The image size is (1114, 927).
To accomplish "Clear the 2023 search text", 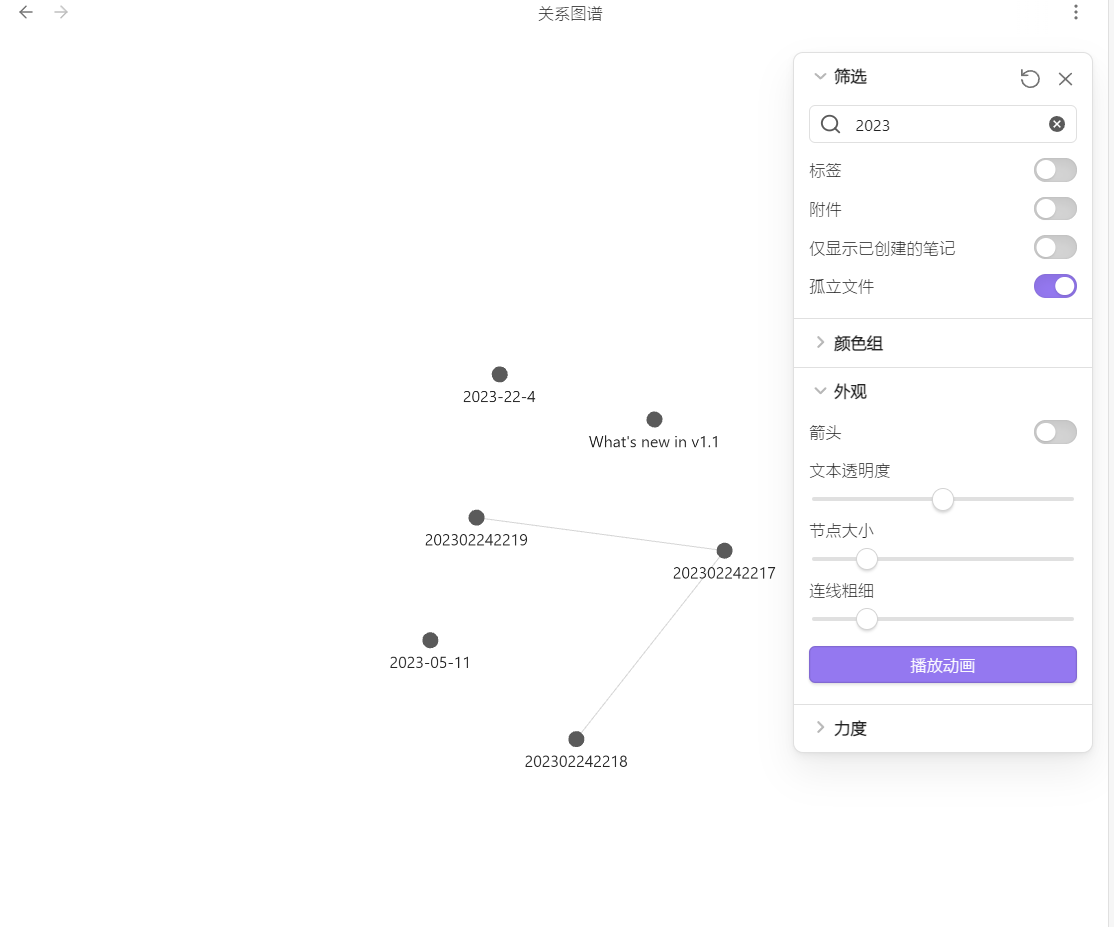I will pyautogui.click(x=1057, y=124).
